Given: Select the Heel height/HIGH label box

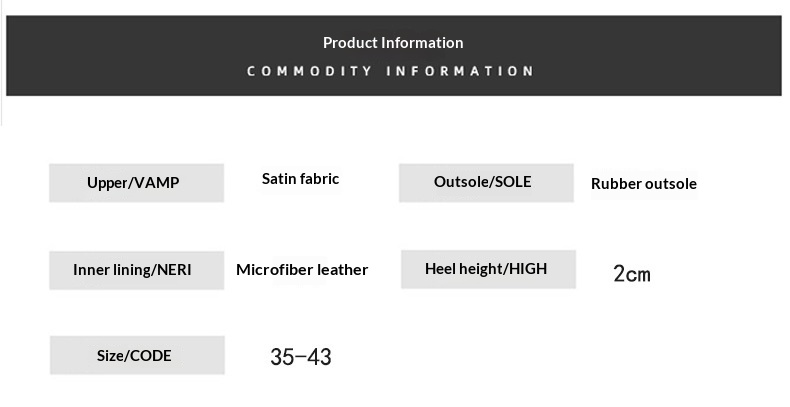Looking at the screenshot, I should click(x=488, y=269).
